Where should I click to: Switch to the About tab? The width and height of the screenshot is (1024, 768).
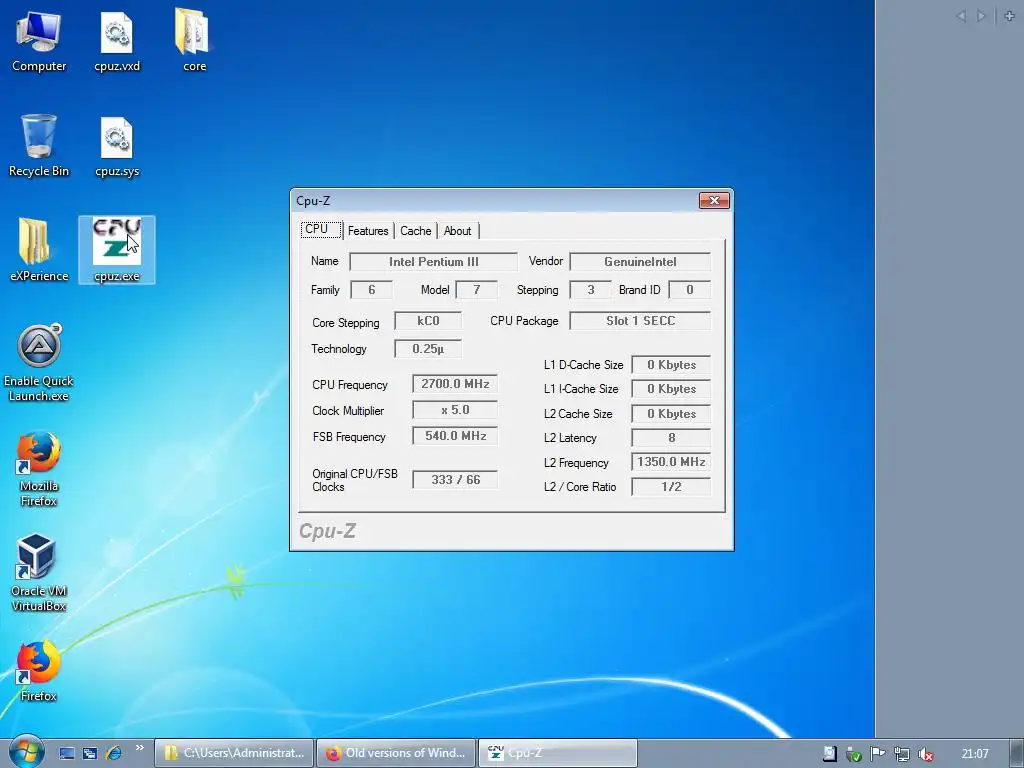(458, 231)
